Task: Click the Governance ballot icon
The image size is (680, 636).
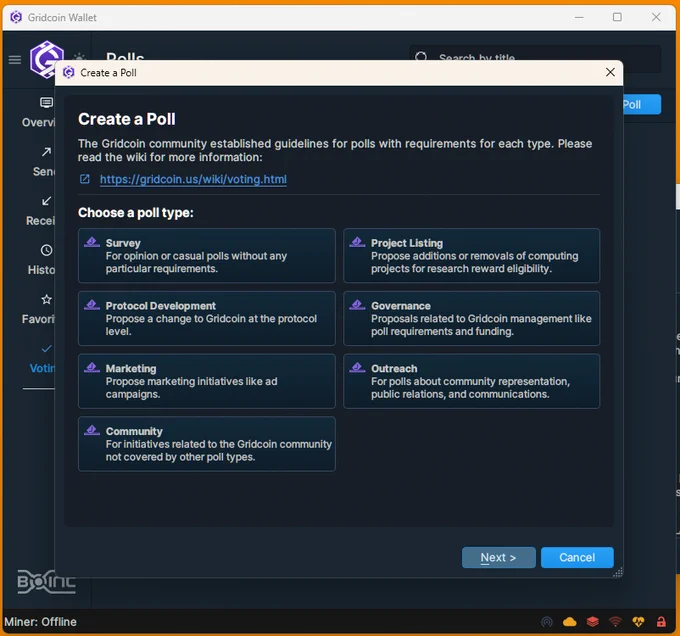Action: coord(357,305)
